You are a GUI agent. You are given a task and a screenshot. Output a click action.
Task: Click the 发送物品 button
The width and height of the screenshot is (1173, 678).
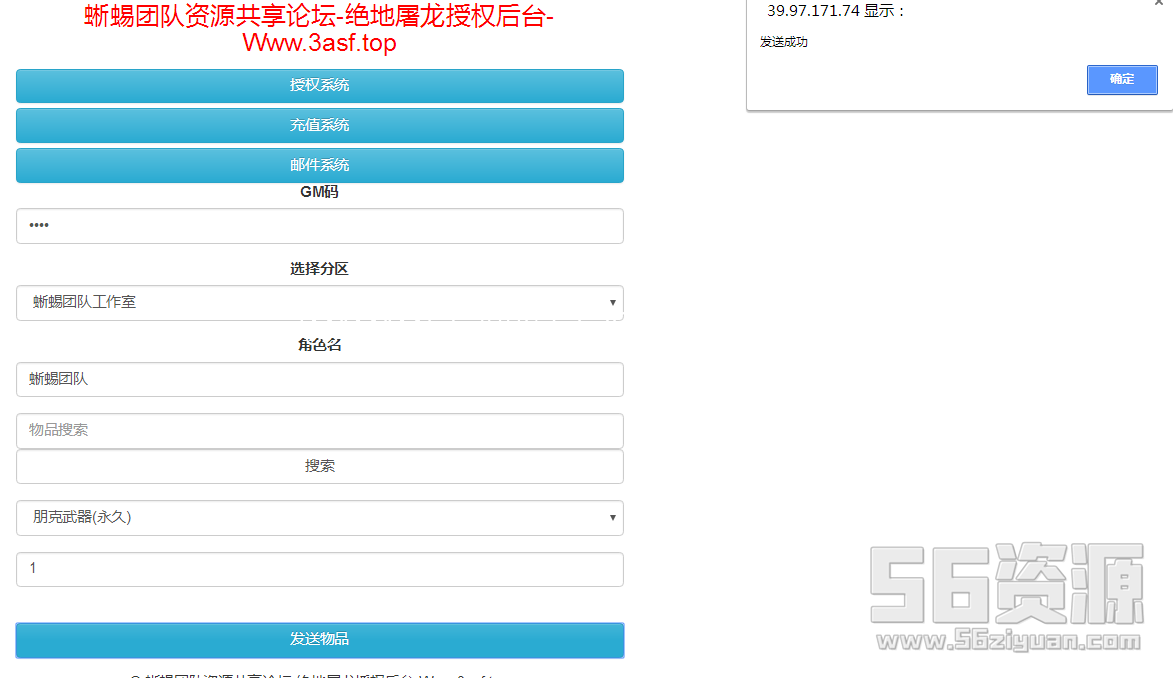pyautogui.click(x=320, y=640)
